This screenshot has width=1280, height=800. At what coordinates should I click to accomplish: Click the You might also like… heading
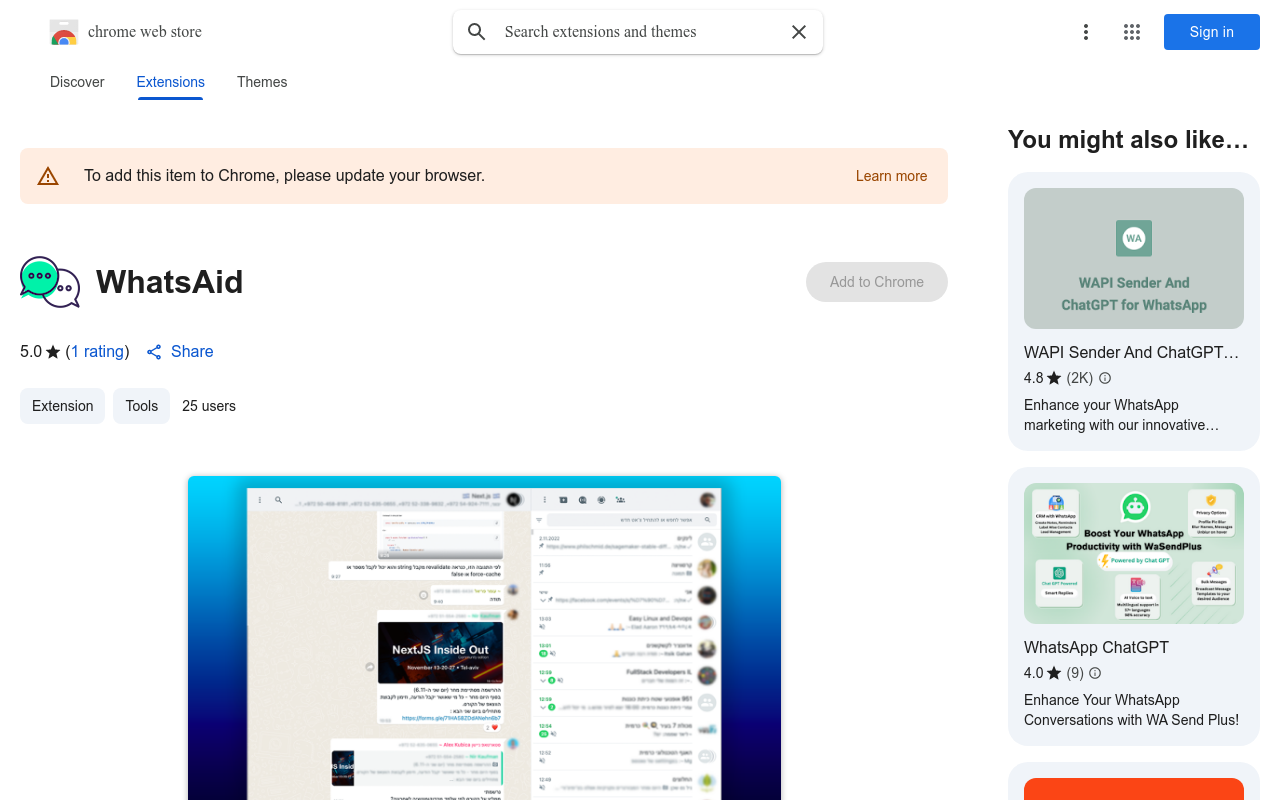1129,140
